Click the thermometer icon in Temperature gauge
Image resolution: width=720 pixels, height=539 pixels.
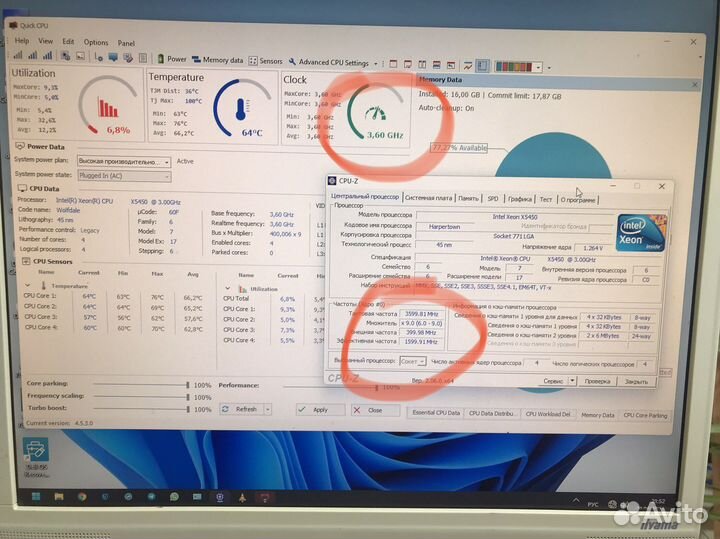[x=241, y=109]
